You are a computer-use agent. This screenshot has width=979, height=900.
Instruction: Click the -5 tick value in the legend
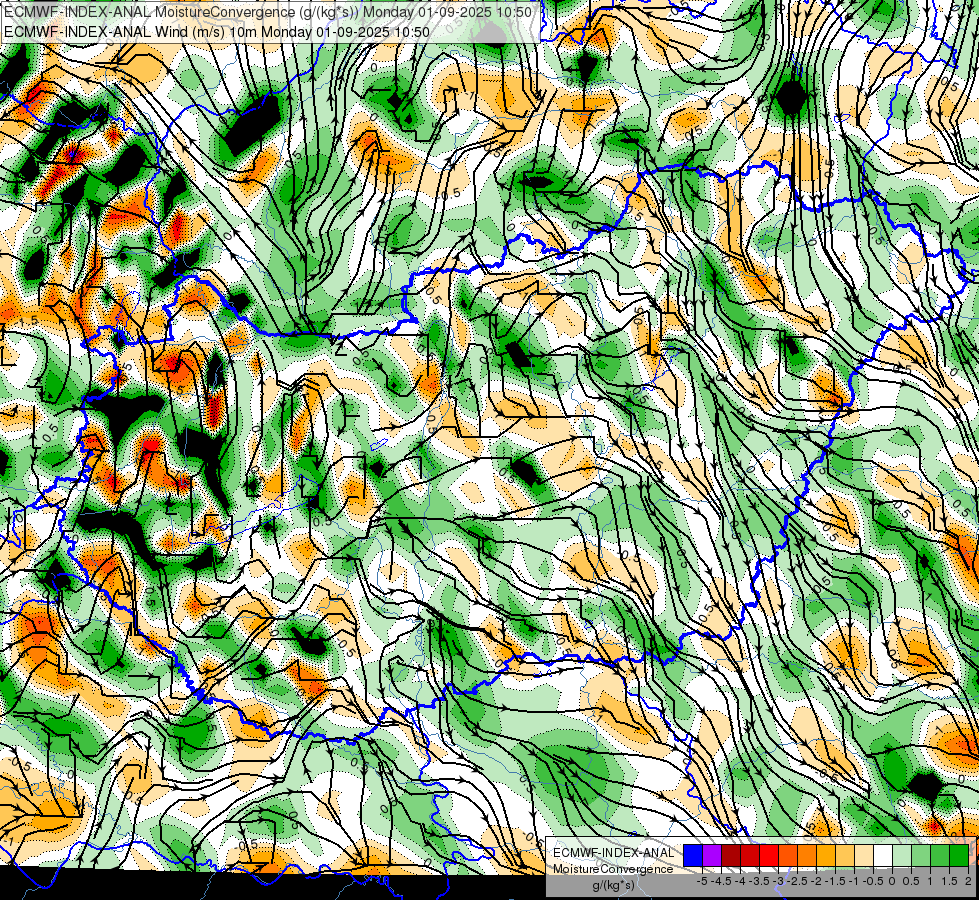click(x=702, y=881)
